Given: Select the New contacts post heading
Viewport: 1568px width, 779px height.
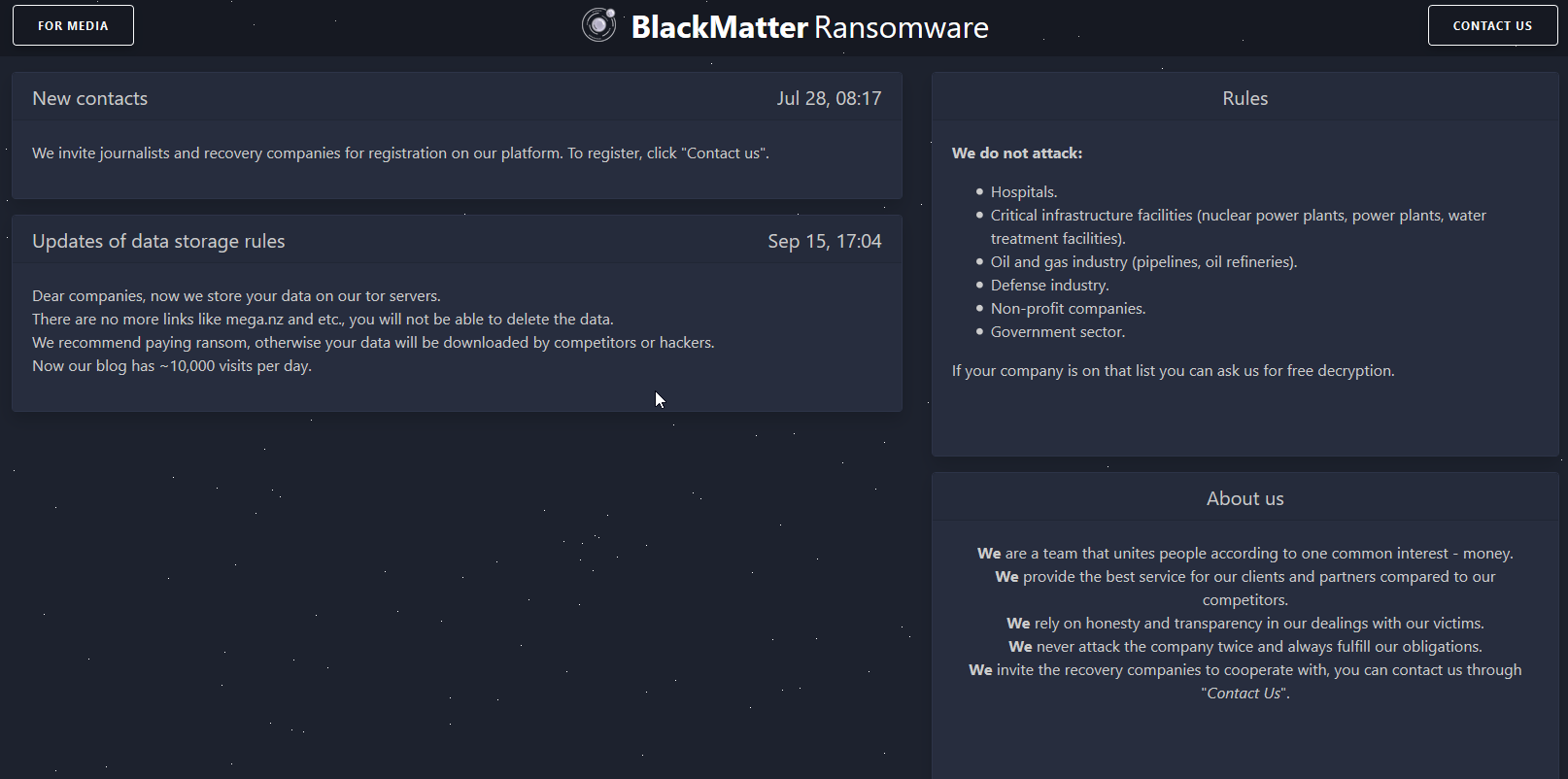Looking at the screenshot, I should [x=90, y=98].
